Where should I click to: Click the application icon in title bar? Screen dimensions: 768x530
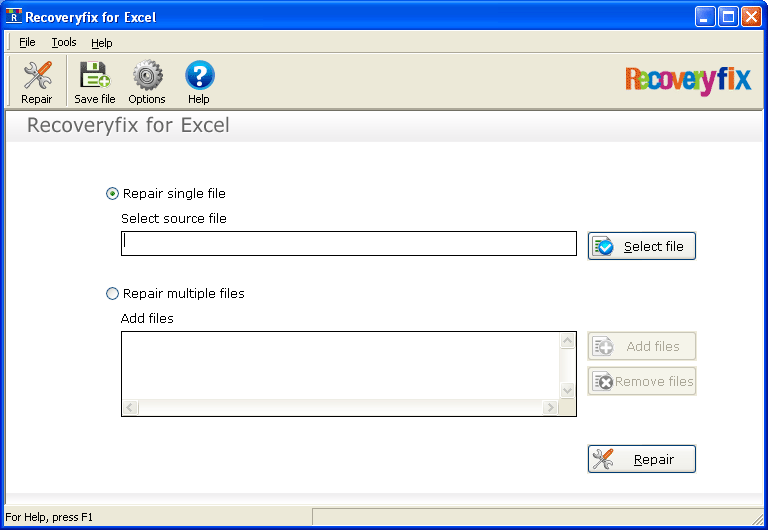(14, 16)
